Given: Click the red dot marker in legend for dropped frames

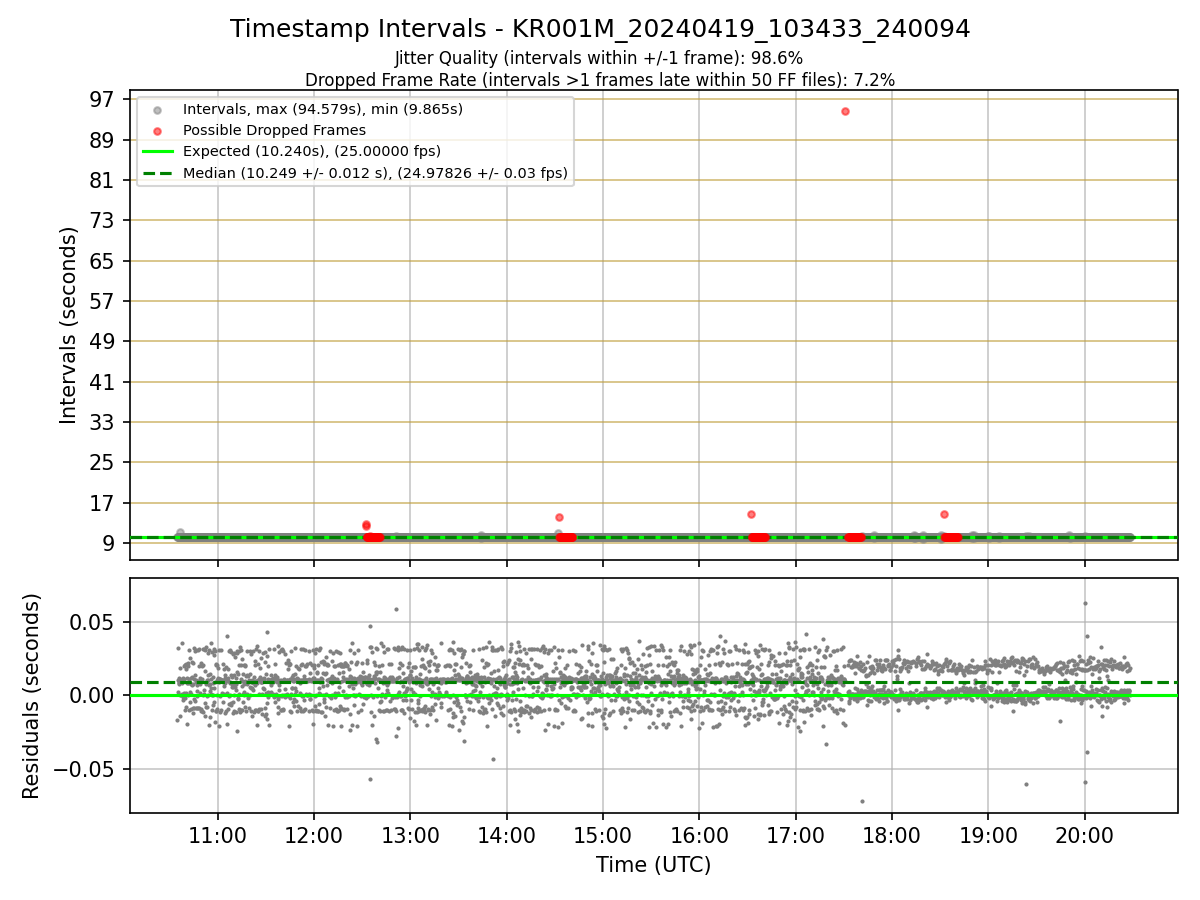Looking at the screenshot, I should [x=157, y=131].
